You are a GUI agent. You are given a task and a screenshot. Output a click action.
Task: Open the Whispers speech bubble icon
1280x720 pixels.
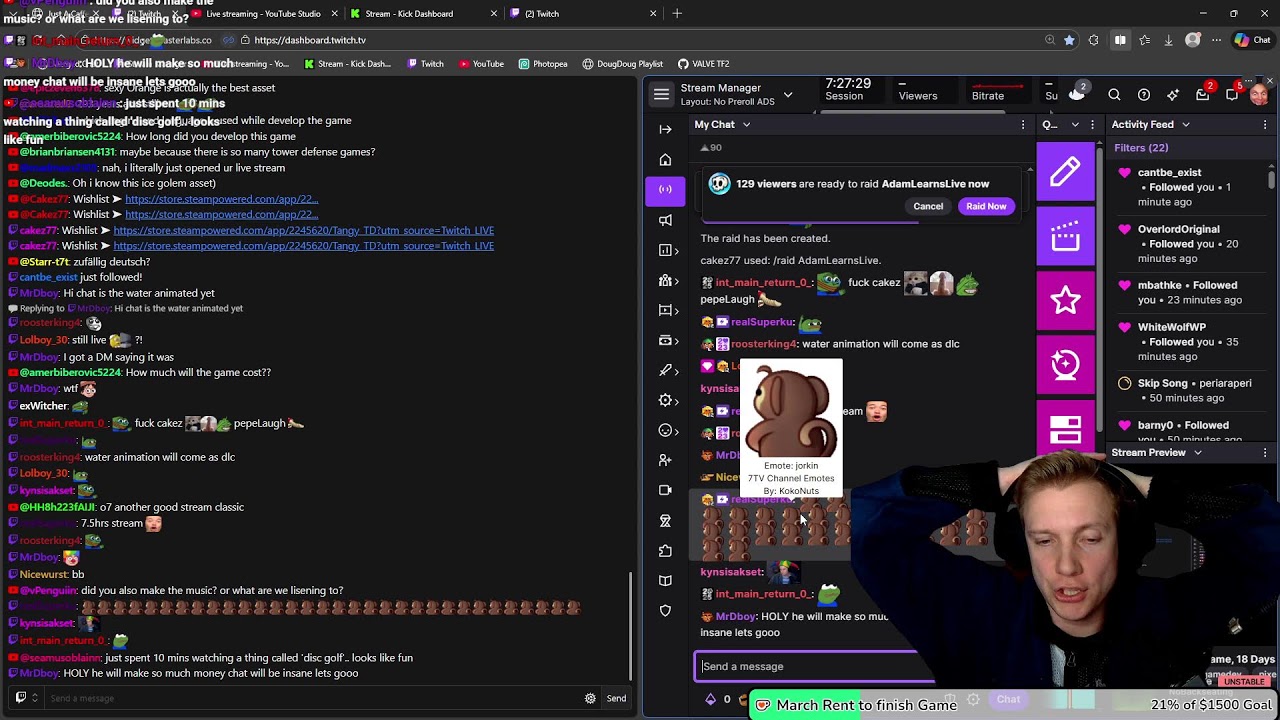1232,95
